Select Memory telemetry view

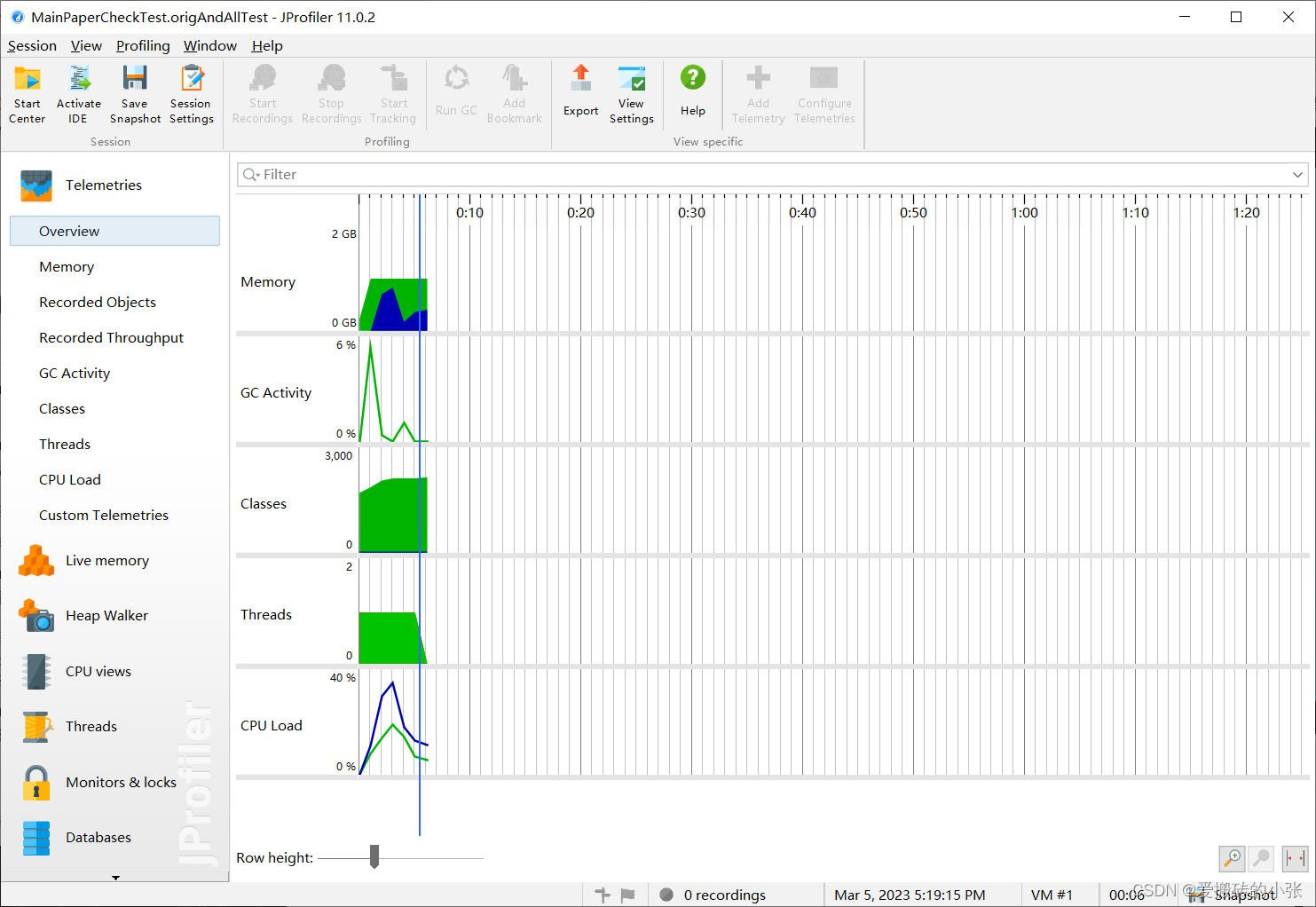coord(67,267)
